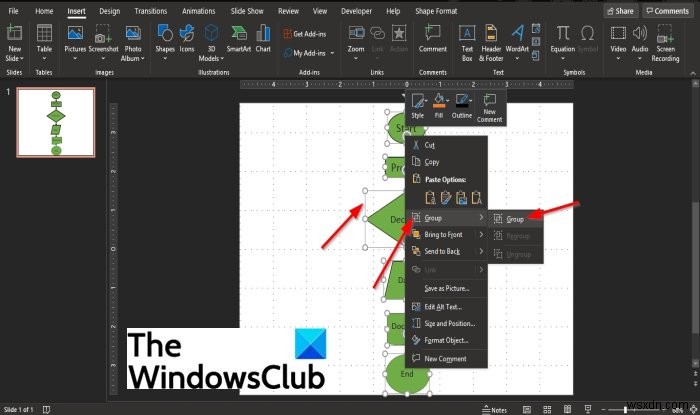Viewport: 700px width, 415px height.
Task: Insert Audio
Action: (640, 42)
